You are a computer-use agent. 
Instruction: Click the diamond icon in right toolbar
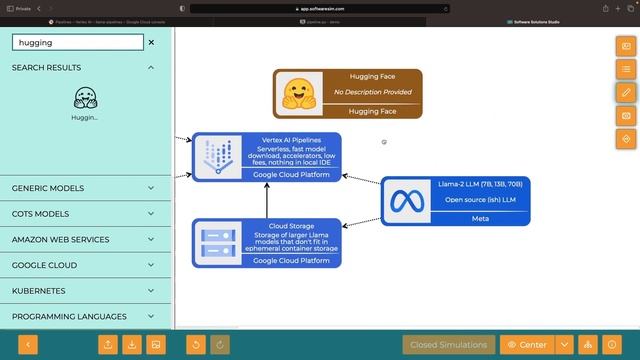[x=626, y=139]
